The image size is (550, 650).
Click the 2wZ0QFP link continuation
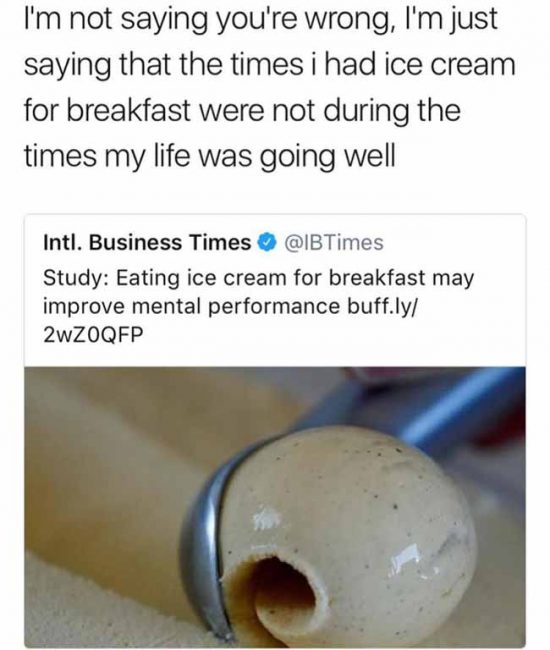coord(93,335)
